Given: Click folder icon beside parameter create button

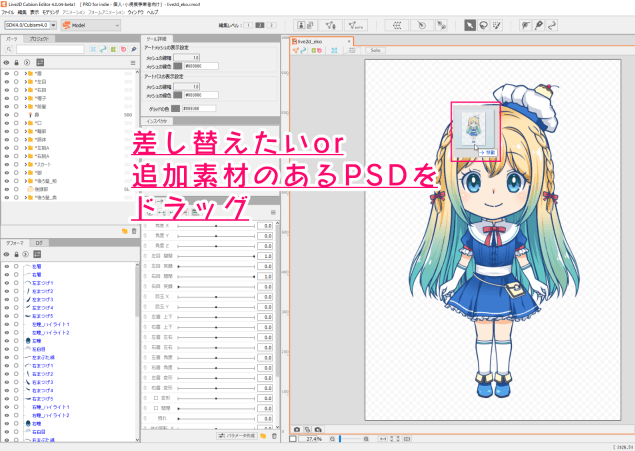Looking at the screenshot, I should pos(263,436).
